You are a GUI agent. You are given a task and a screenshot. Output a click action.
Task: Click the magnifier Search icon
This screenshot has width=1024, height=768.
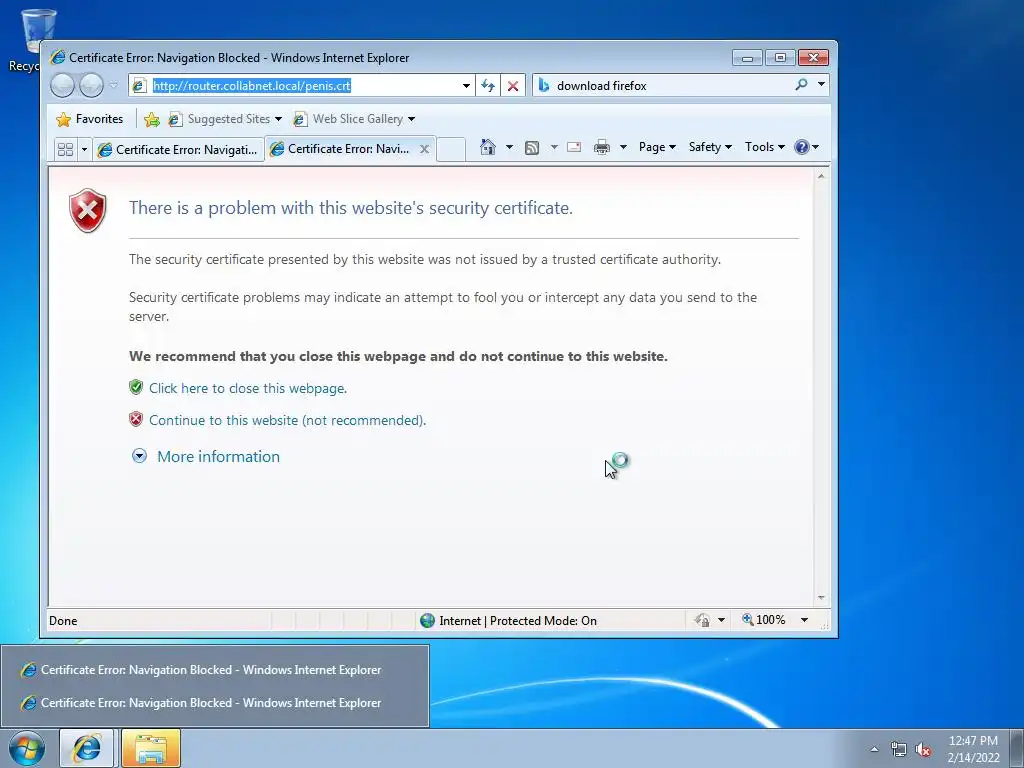click(x=801, y=85)
